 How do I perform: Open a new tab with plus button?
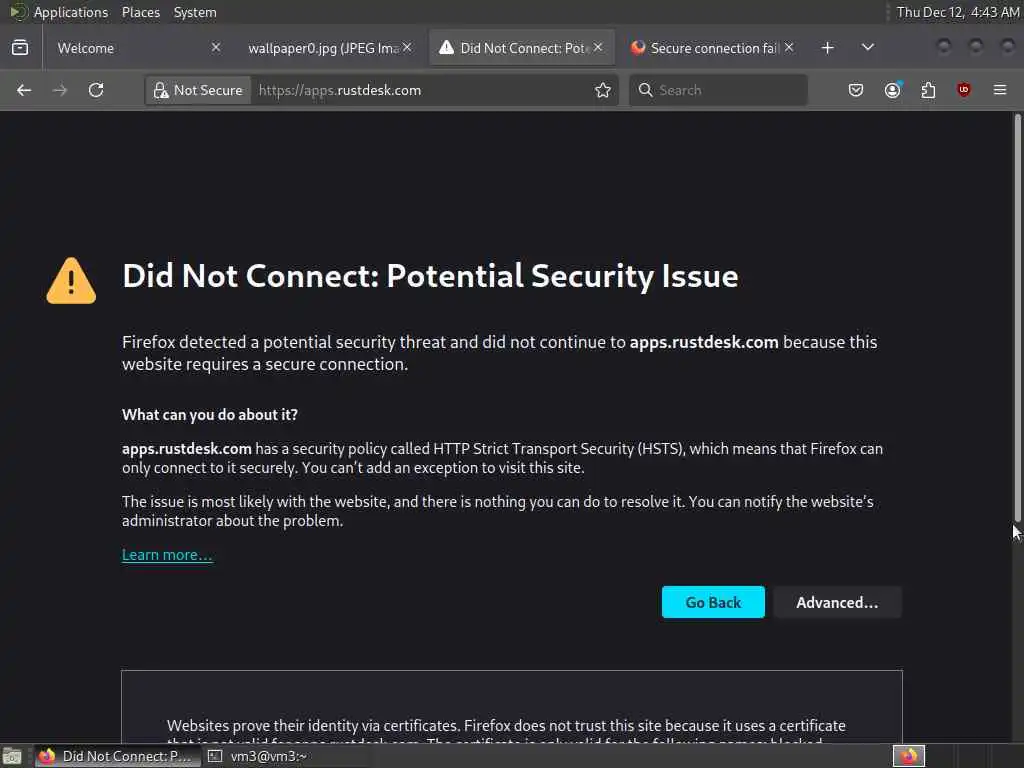coord(827,48)
